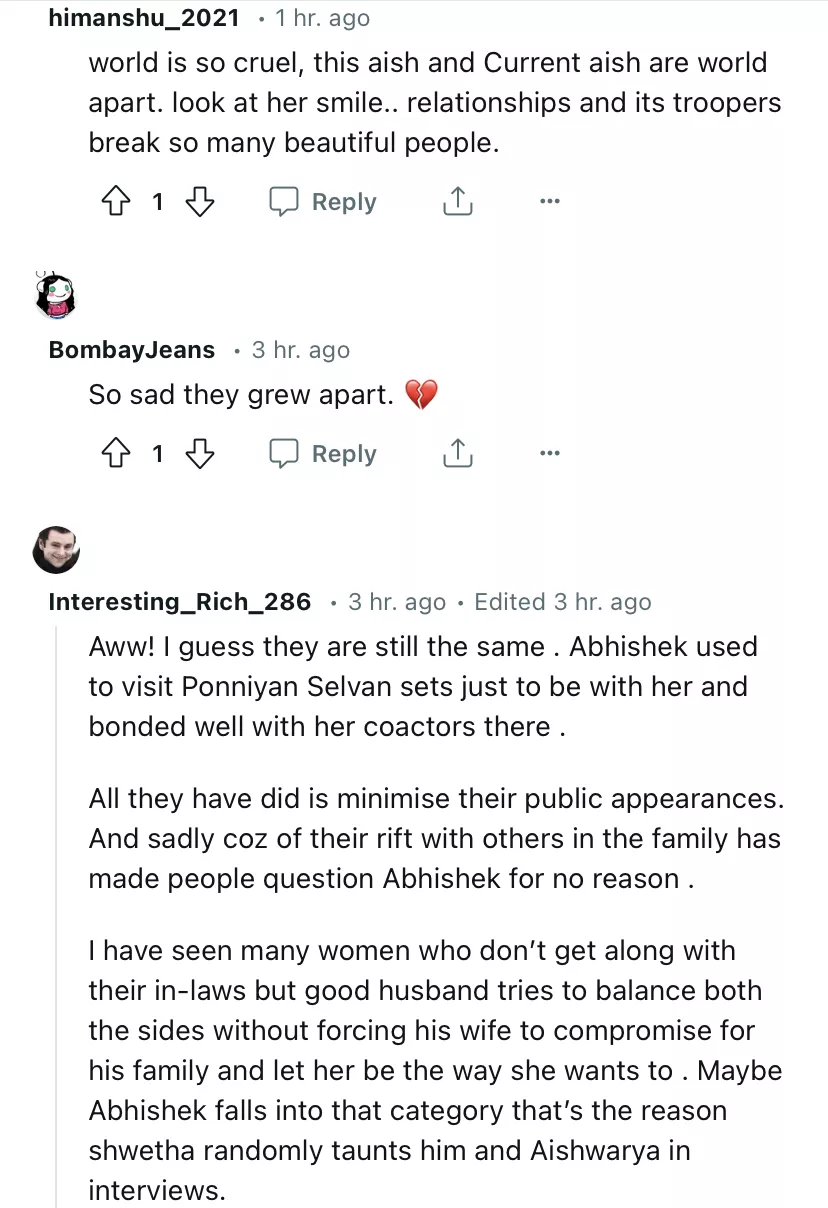Click the reply speech-bubble icon under himanshu_2021
Image resolution: width=828 pixels, height=1208 pixels.
[284, 202]
